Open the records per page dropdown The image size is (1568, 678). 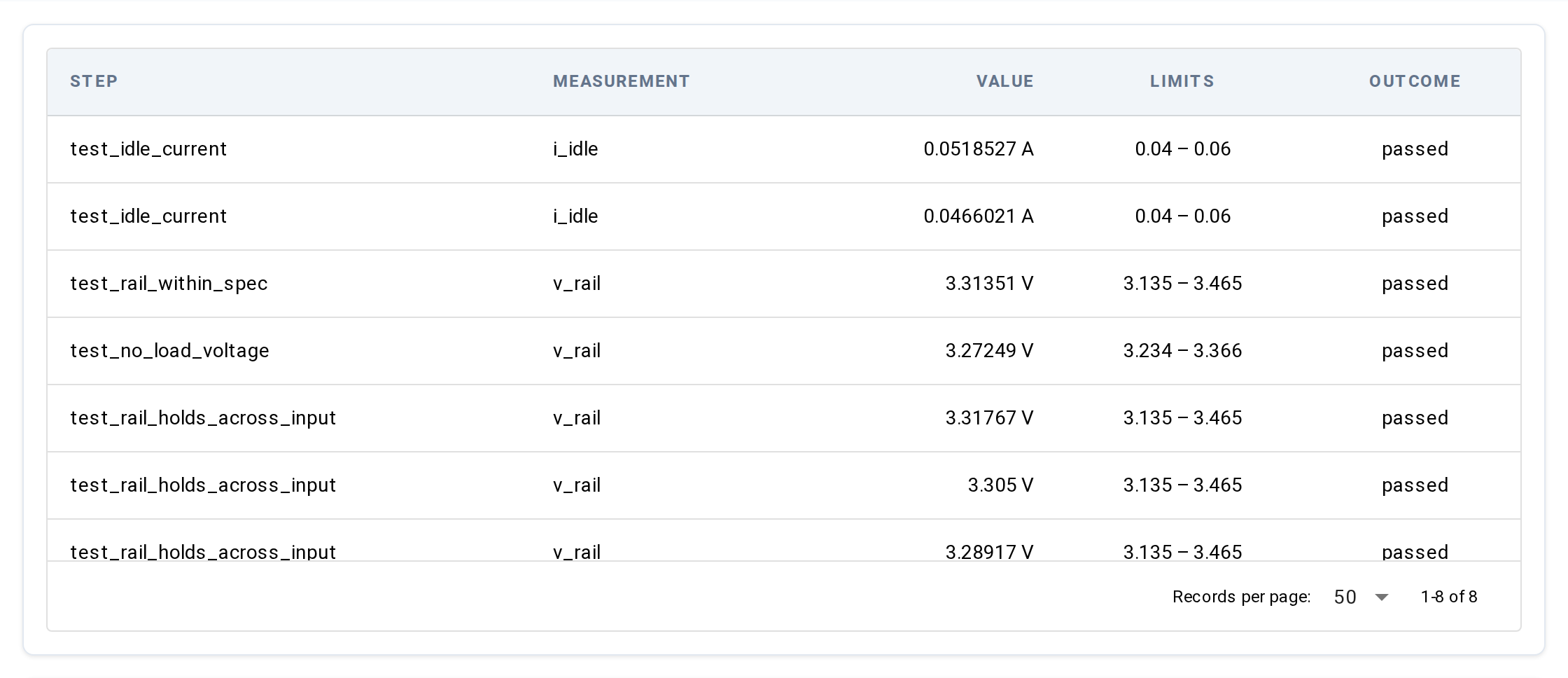pyautogui.click(x=1361, y=597)
